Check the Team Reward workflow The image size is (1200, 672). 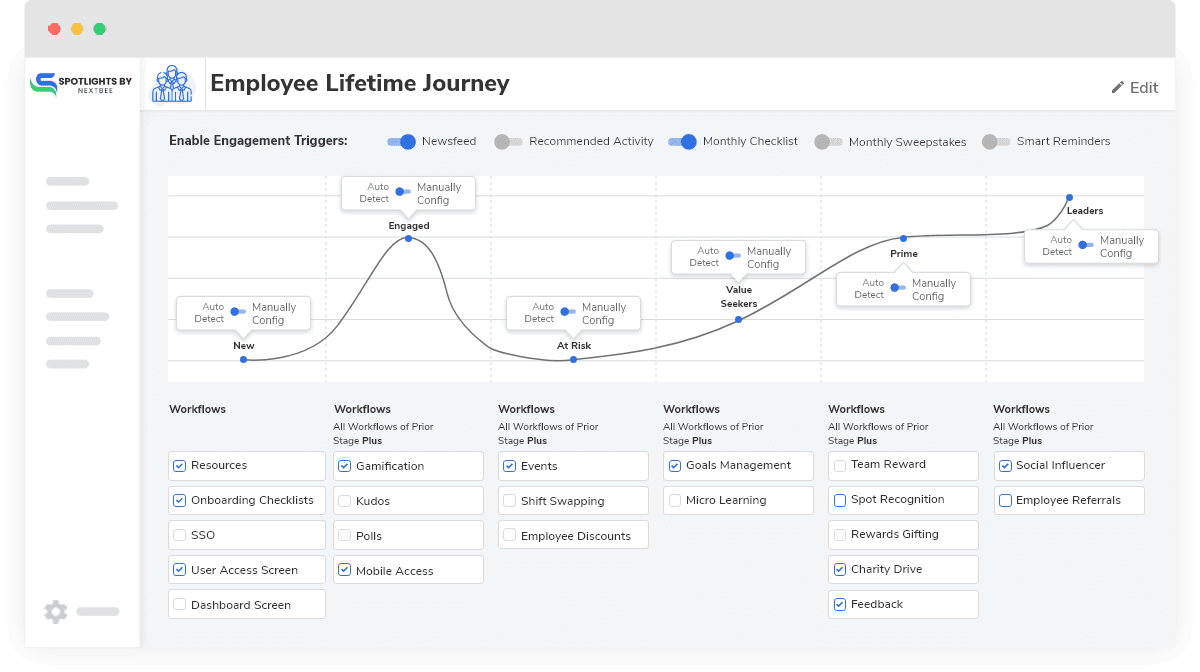click(x=839, y=465)
